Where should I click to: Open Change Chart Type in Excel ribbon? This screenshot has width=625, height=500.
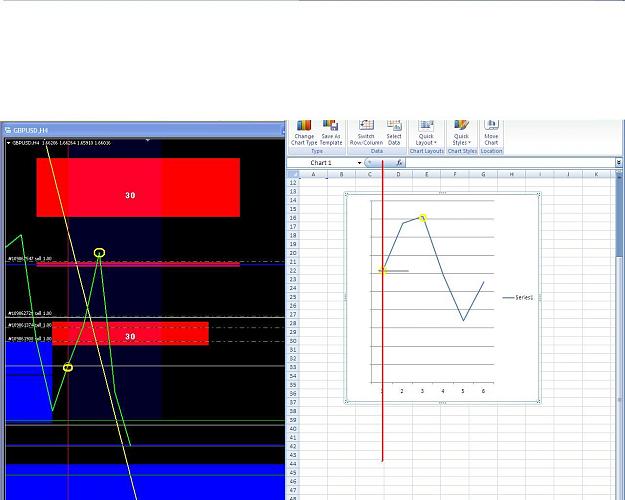(x=304, y=133)
